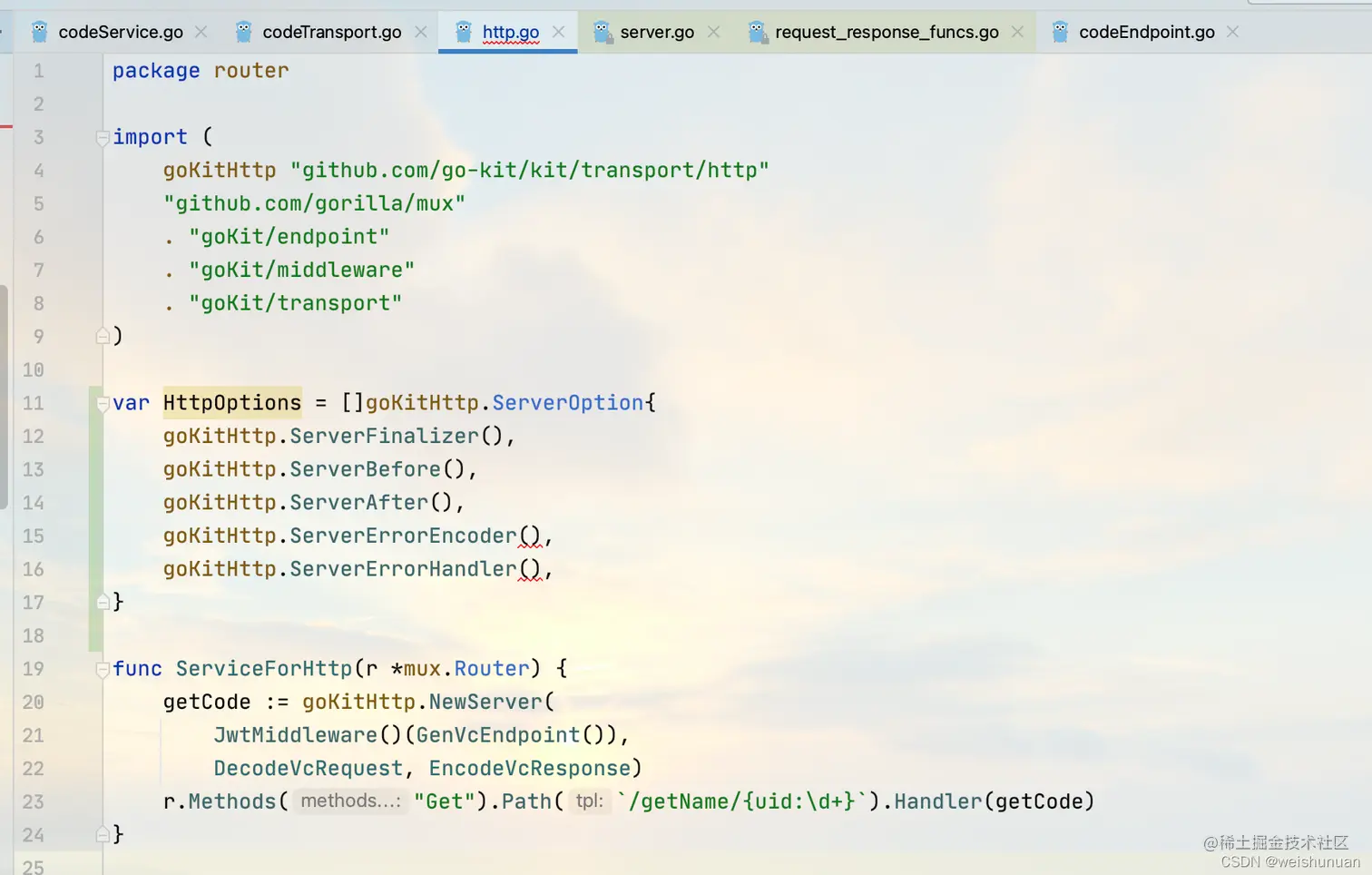Switch to the codeTransport.go tab

332,32
